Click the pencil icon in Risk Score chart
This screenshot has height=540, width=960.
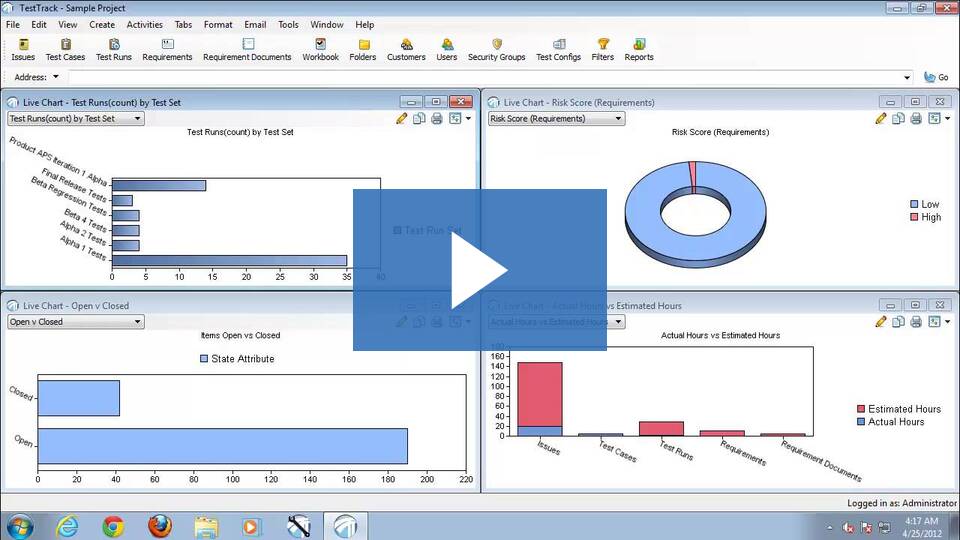click(x=881, y=119)
